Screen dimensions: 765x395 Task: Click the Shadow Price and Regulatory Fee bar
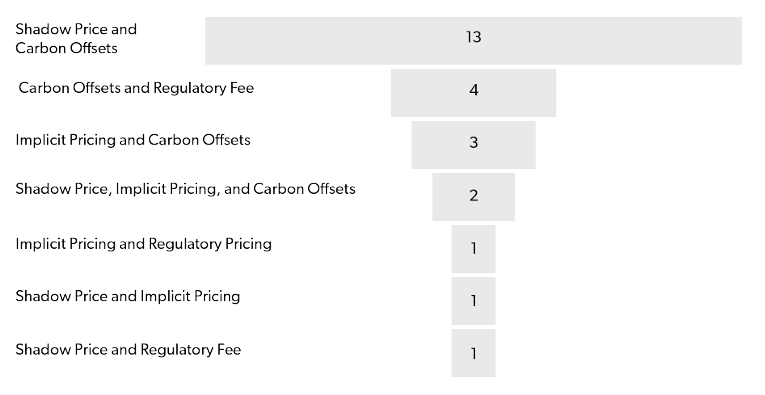pyautogui.click(x=473, y=353)
